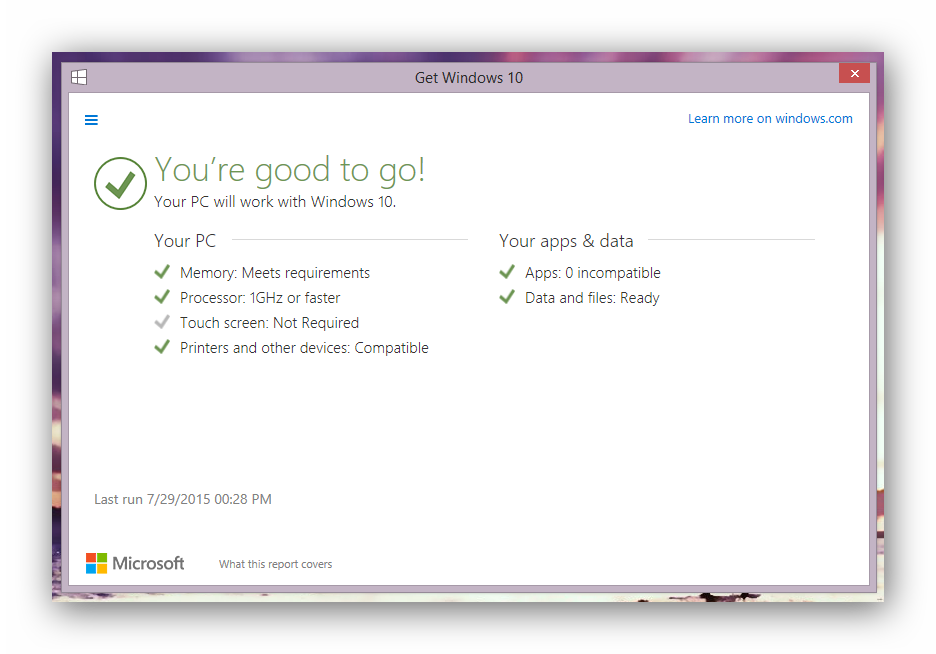Click 'You're good to go!' headline
936x654 pixels.
(x=290, y=169)
